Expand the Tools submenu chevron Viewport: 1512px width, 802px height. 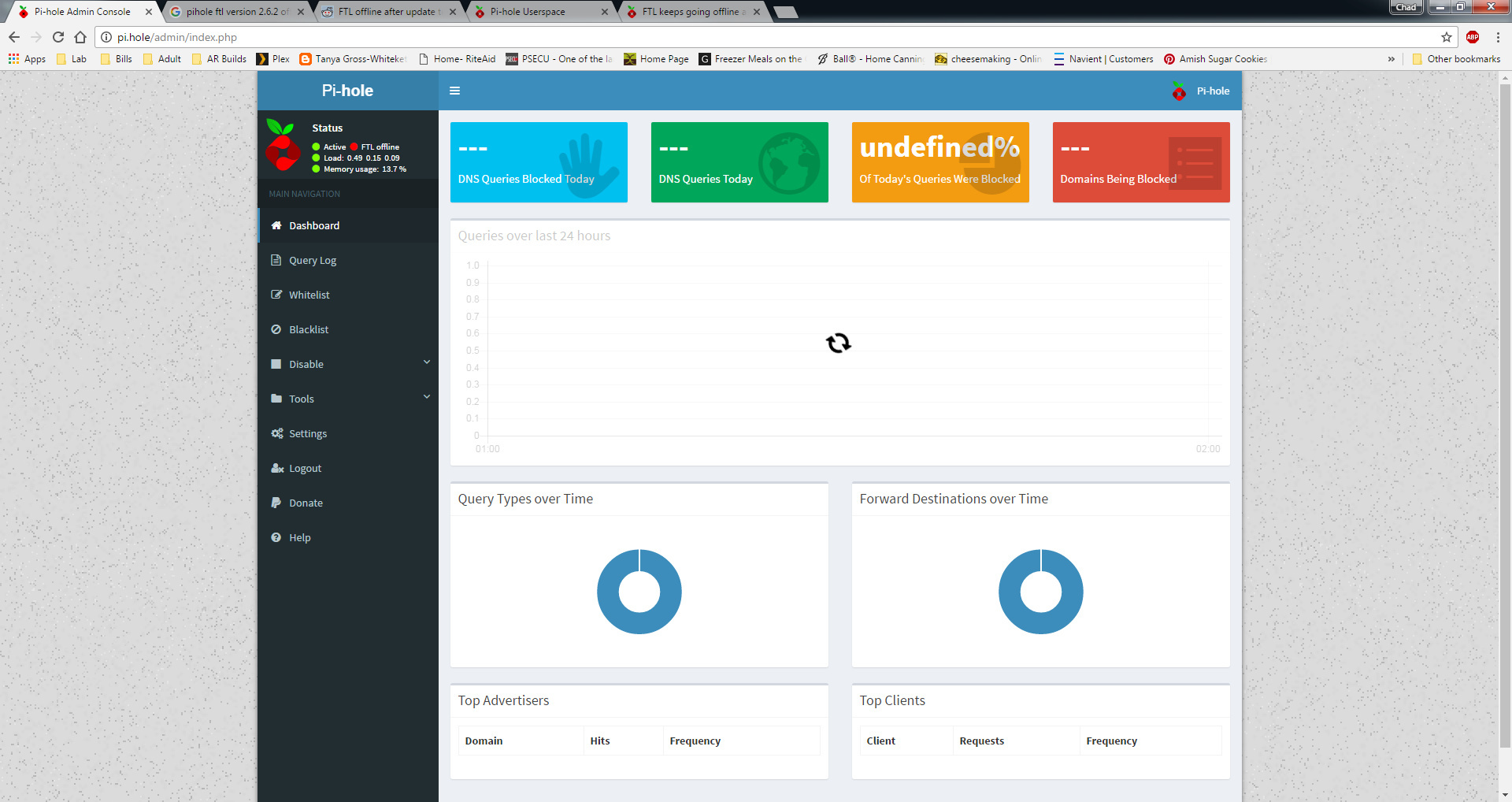427,397
